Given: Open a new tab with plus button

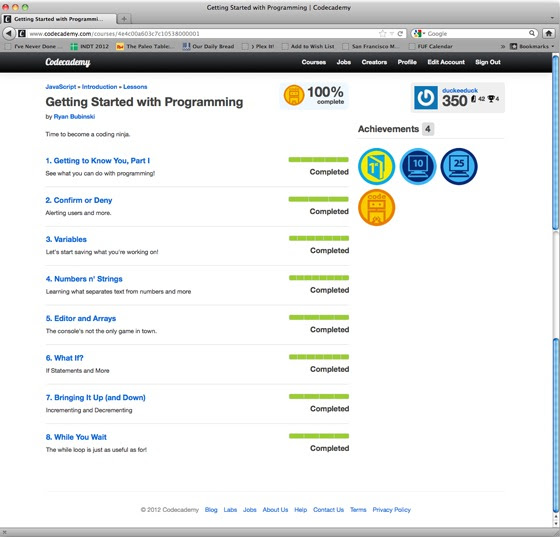Looking at the screenshot, I should pyautogui.click(x=124, y=19).
